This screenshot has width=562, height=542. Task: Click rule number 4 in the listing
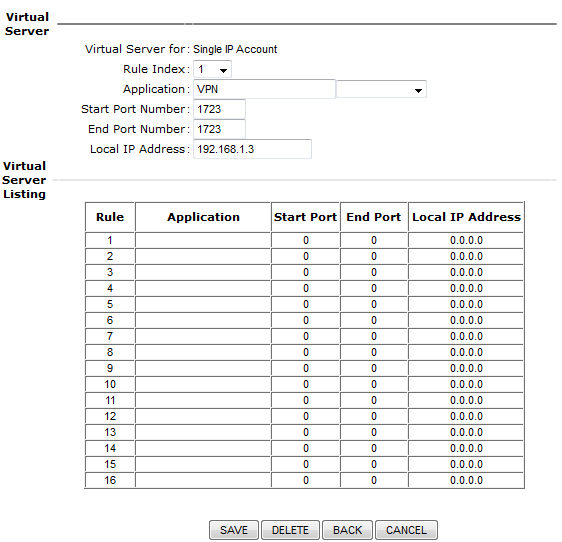coord(110,288)
